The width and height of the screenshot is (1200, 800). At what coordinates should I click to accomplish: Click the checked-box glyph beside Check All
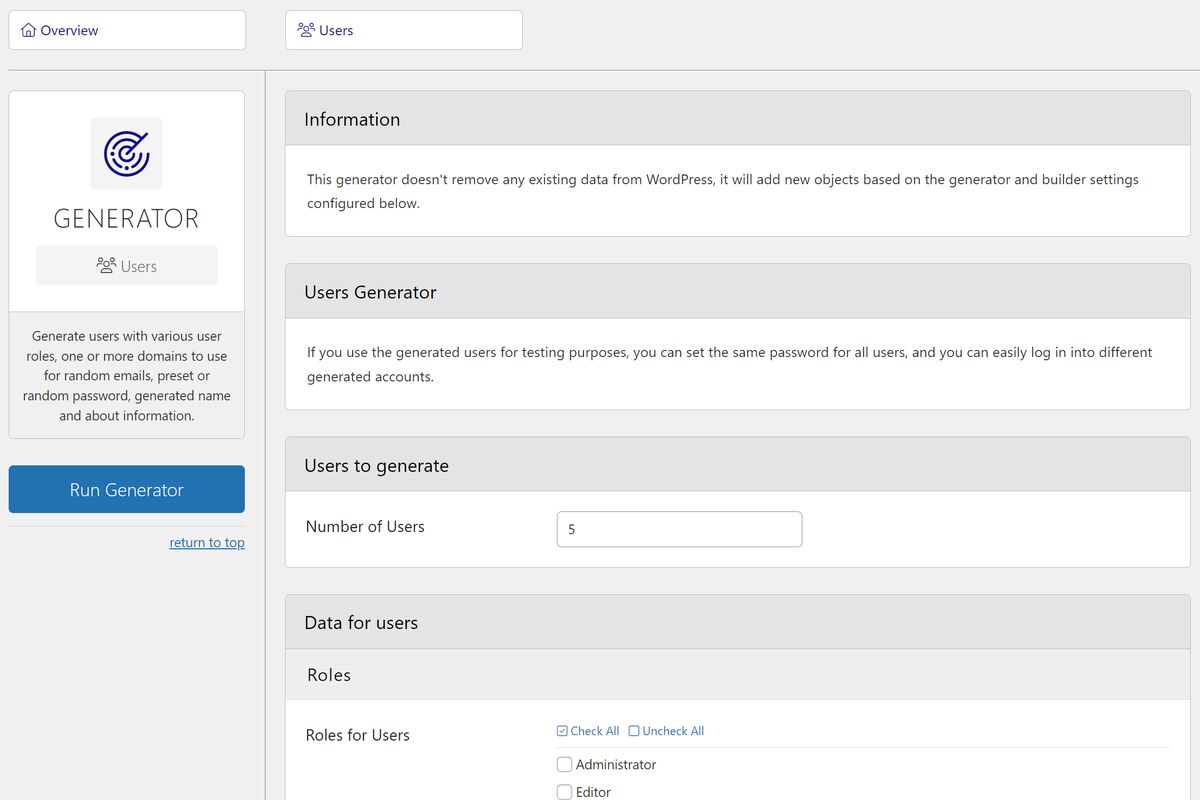tap(562, 730)
